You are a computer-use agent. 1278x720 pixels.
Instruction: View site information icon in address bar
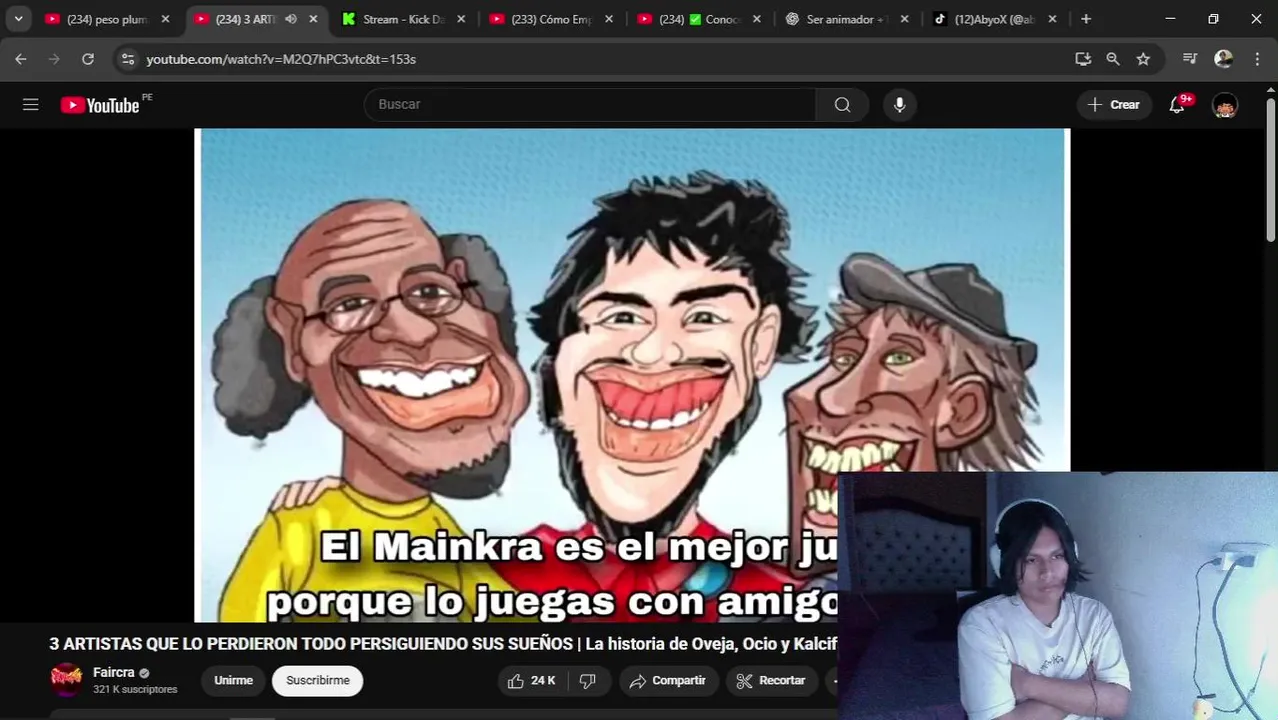click(127, 59)
